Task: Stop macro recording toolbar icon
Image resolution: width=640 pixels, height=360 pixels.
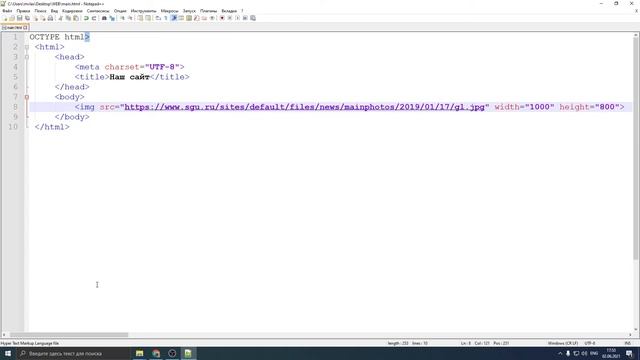Action: (229, 18)
